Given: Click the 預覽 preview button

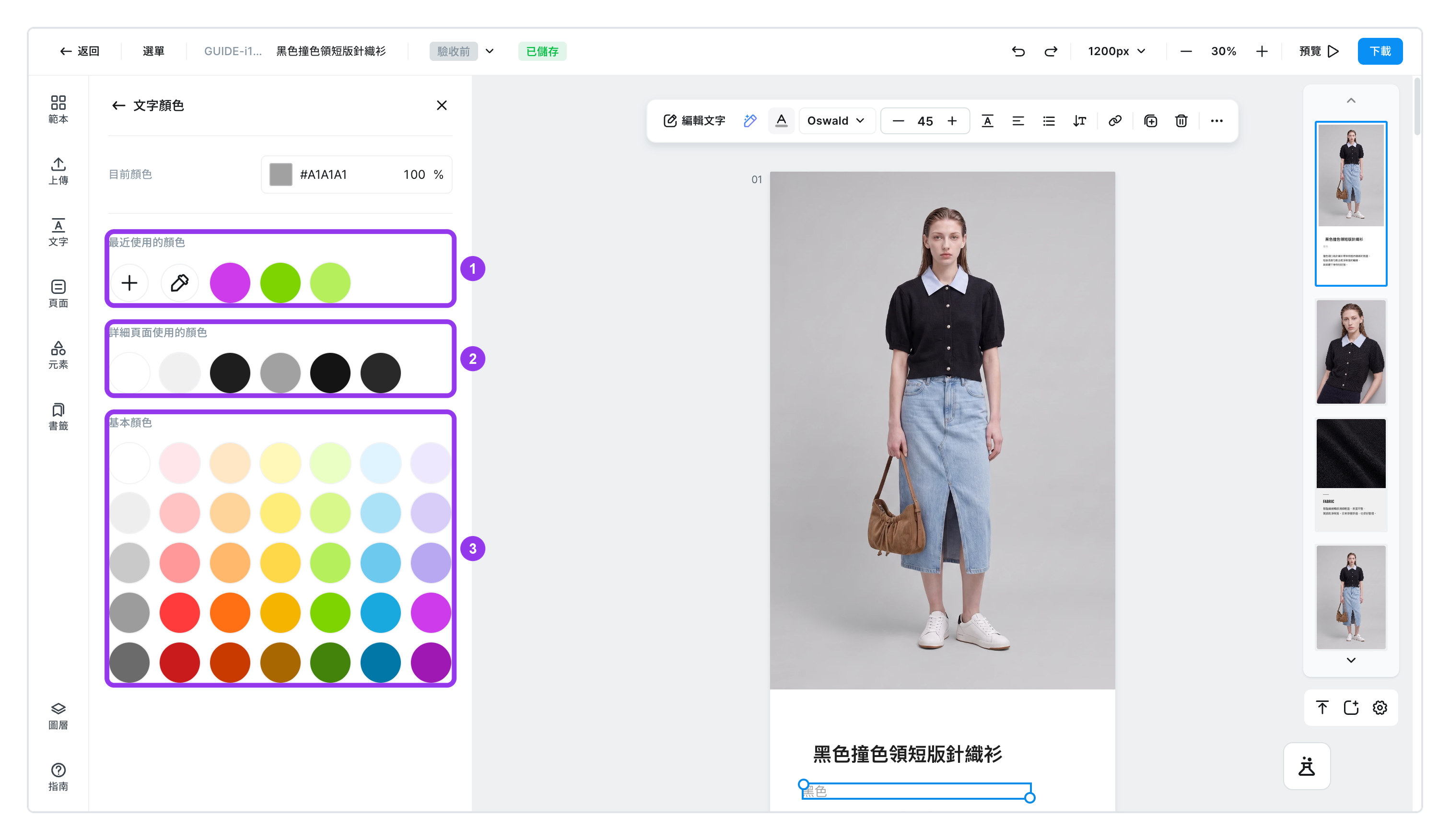Looking at the screenshot, I should pos(1318,51).
